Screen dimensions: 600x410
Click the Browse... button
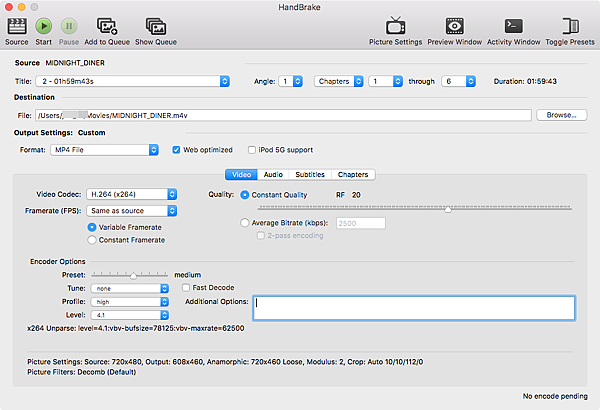(562, 115)
